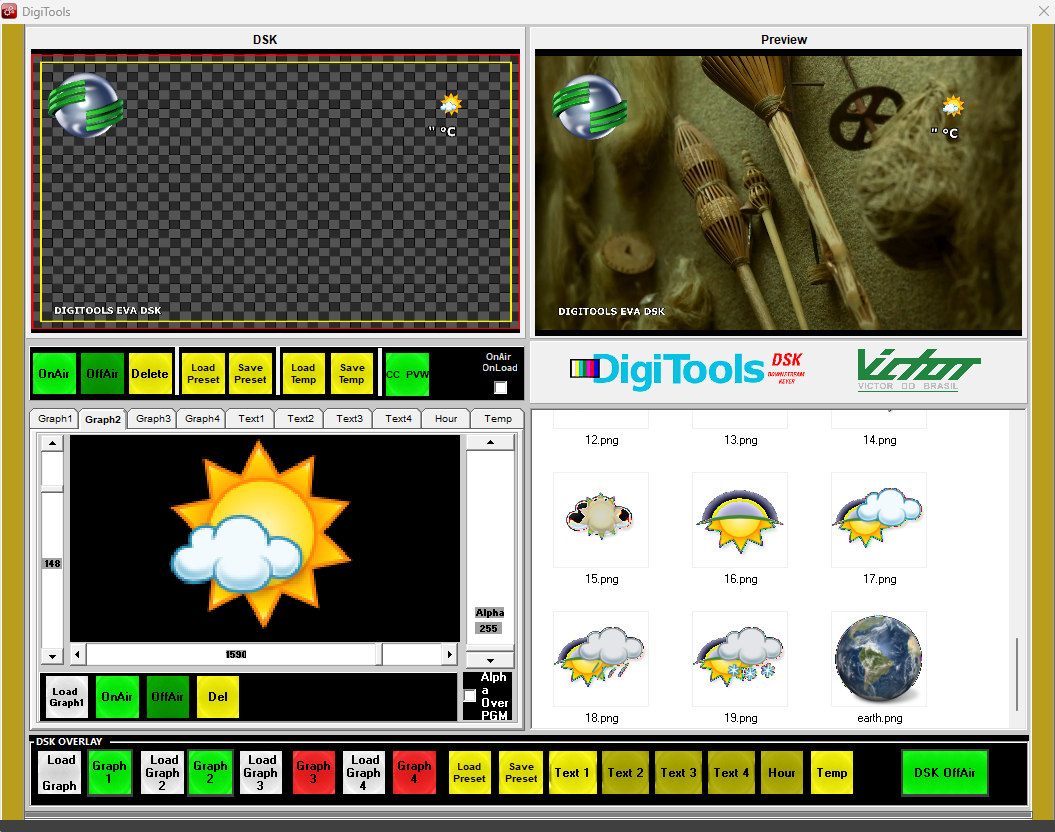Click the horizontal position right arrow
Viewport: 1055px width, 832px height.
coord(450,654)
